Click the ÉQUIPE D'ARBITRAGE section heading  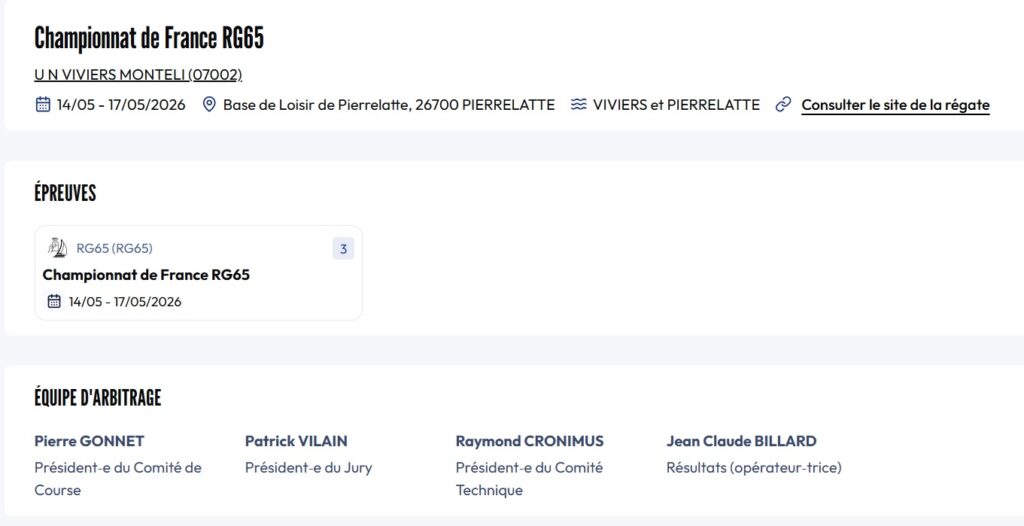(x=98, y=398)
